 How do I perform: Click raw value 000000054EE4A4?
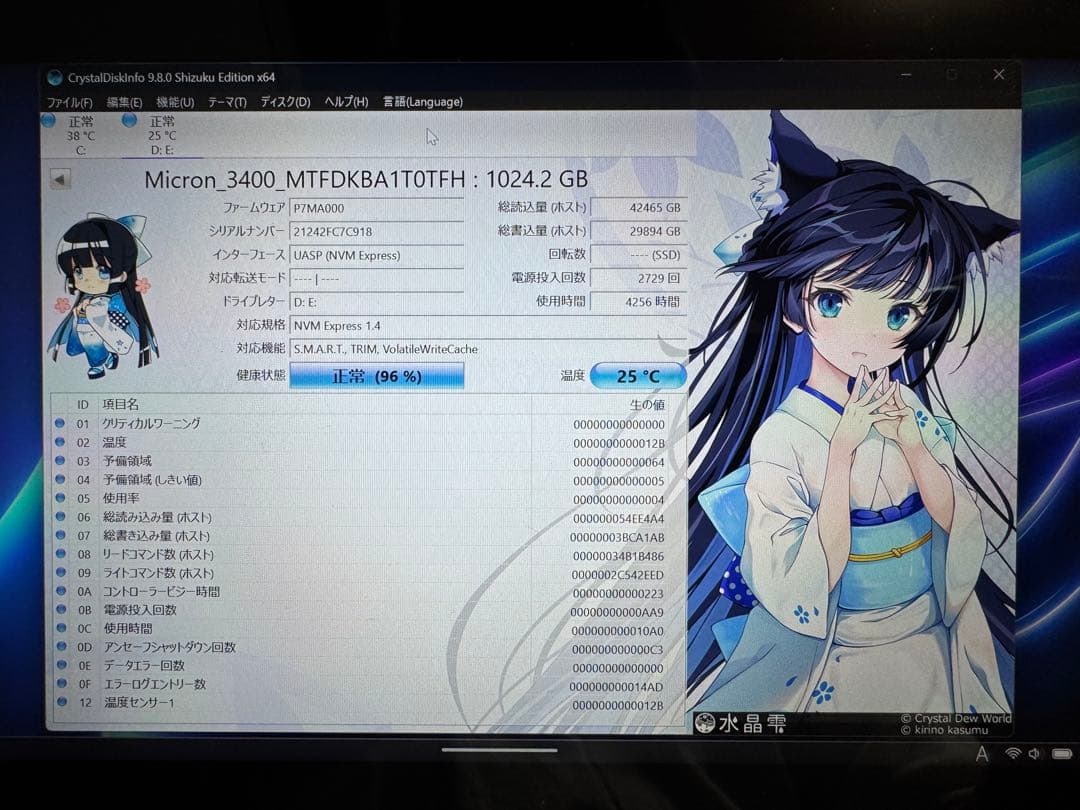pyautogui.click(x=619, y=519)
